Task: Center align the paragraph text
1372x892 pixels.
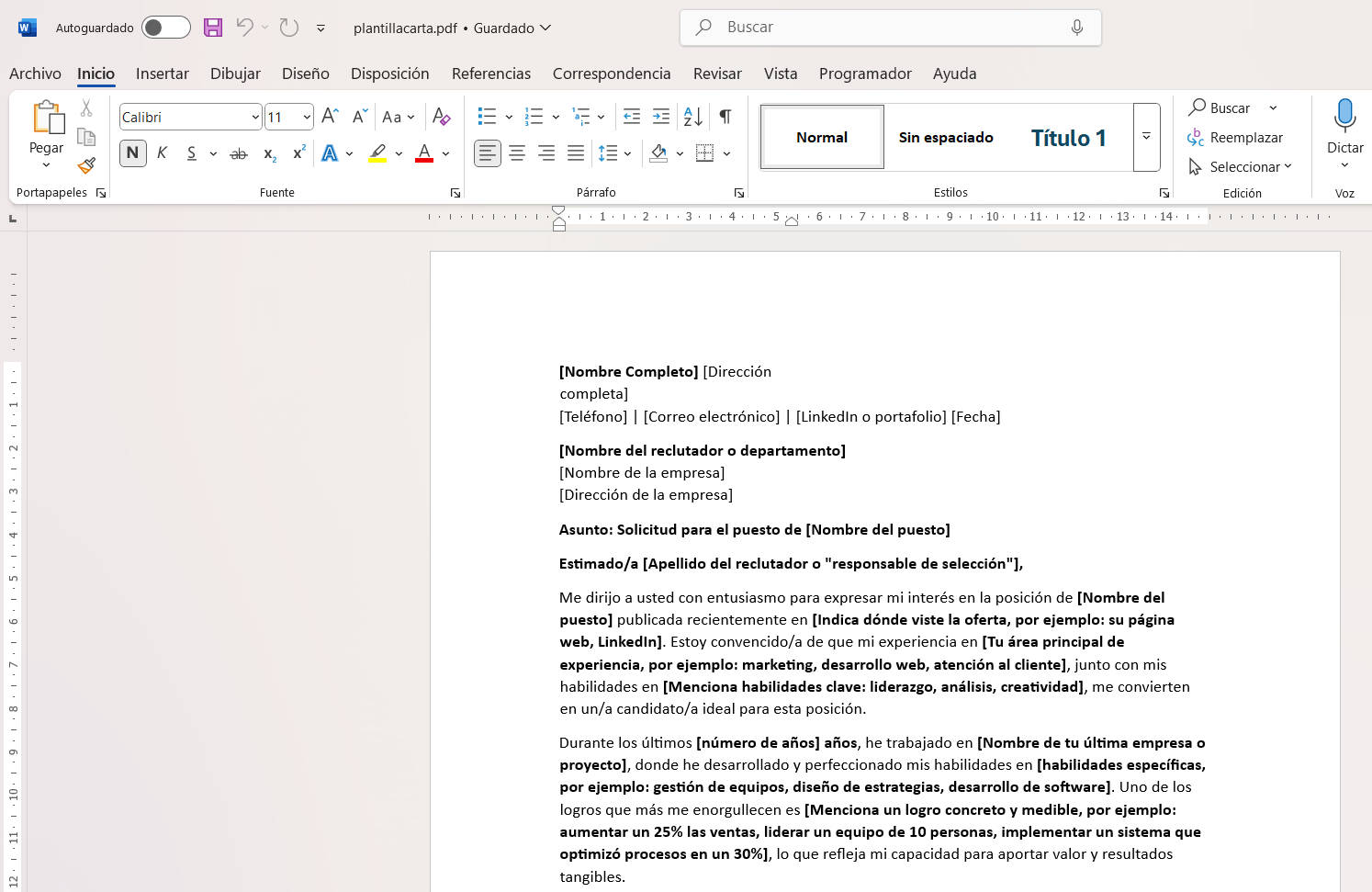Action: tap(517, 153)
